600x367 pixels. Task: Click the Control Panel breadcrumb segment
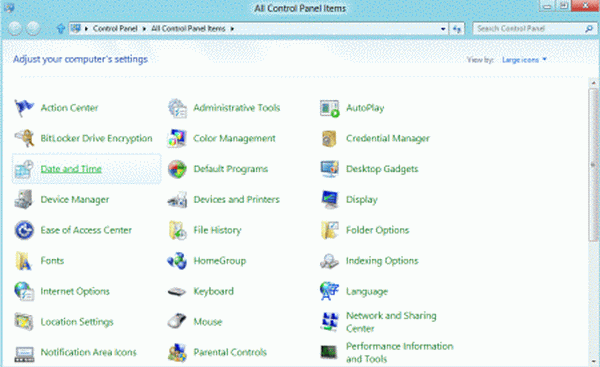[x=115, y=29]
